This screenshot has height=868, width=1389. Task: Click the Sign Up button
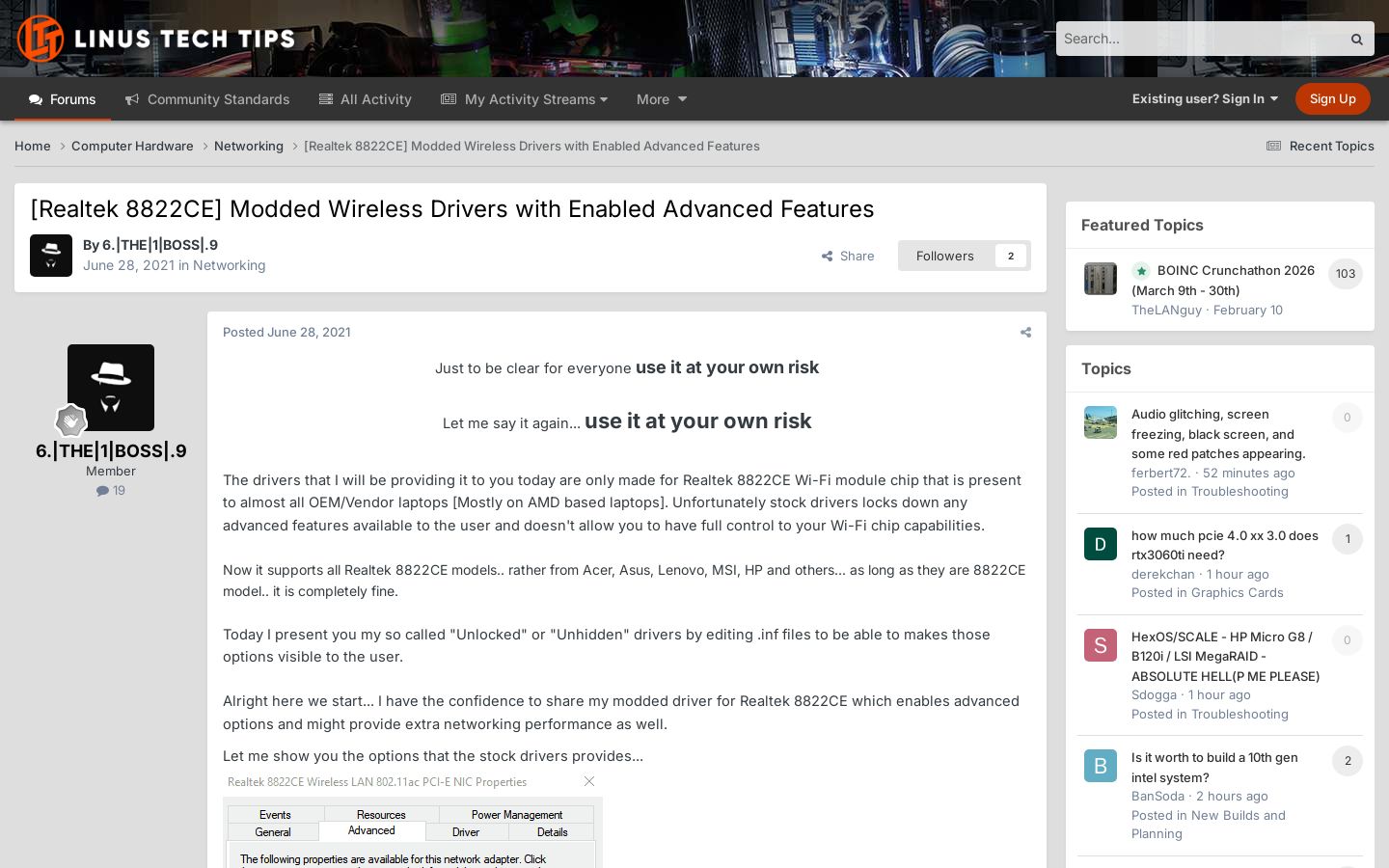[x=1333, y=98]
